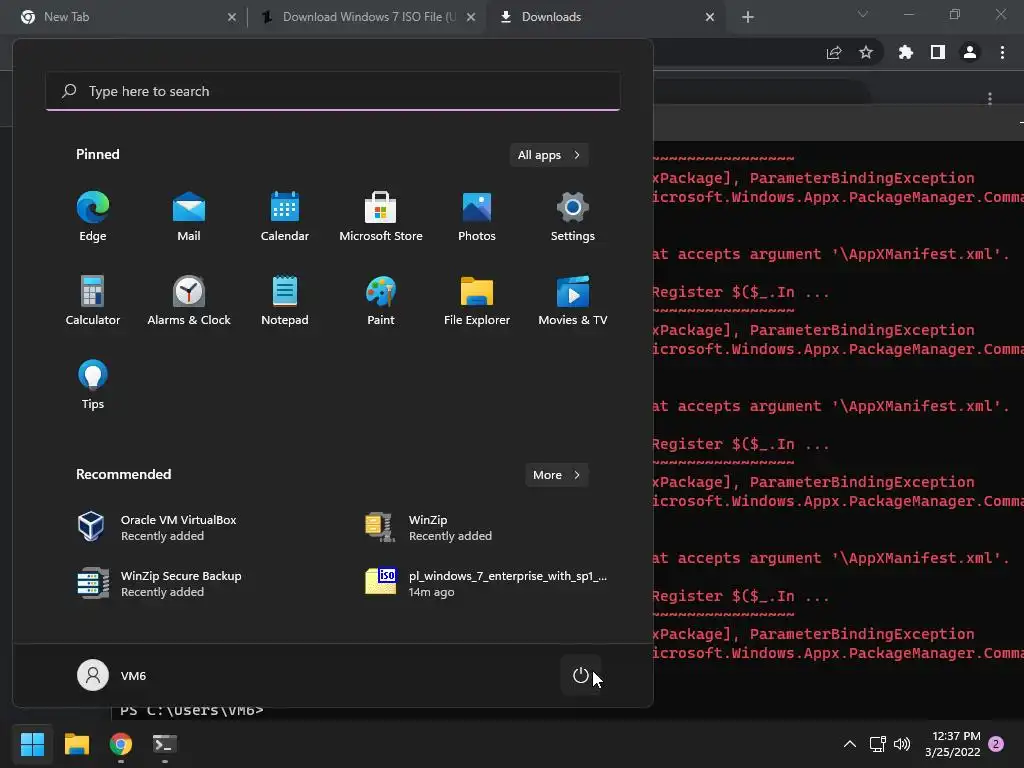Open the Downloads page more actions menu
The height and width of the screenshot is (768, 1024).
click(x=990, y=99)
